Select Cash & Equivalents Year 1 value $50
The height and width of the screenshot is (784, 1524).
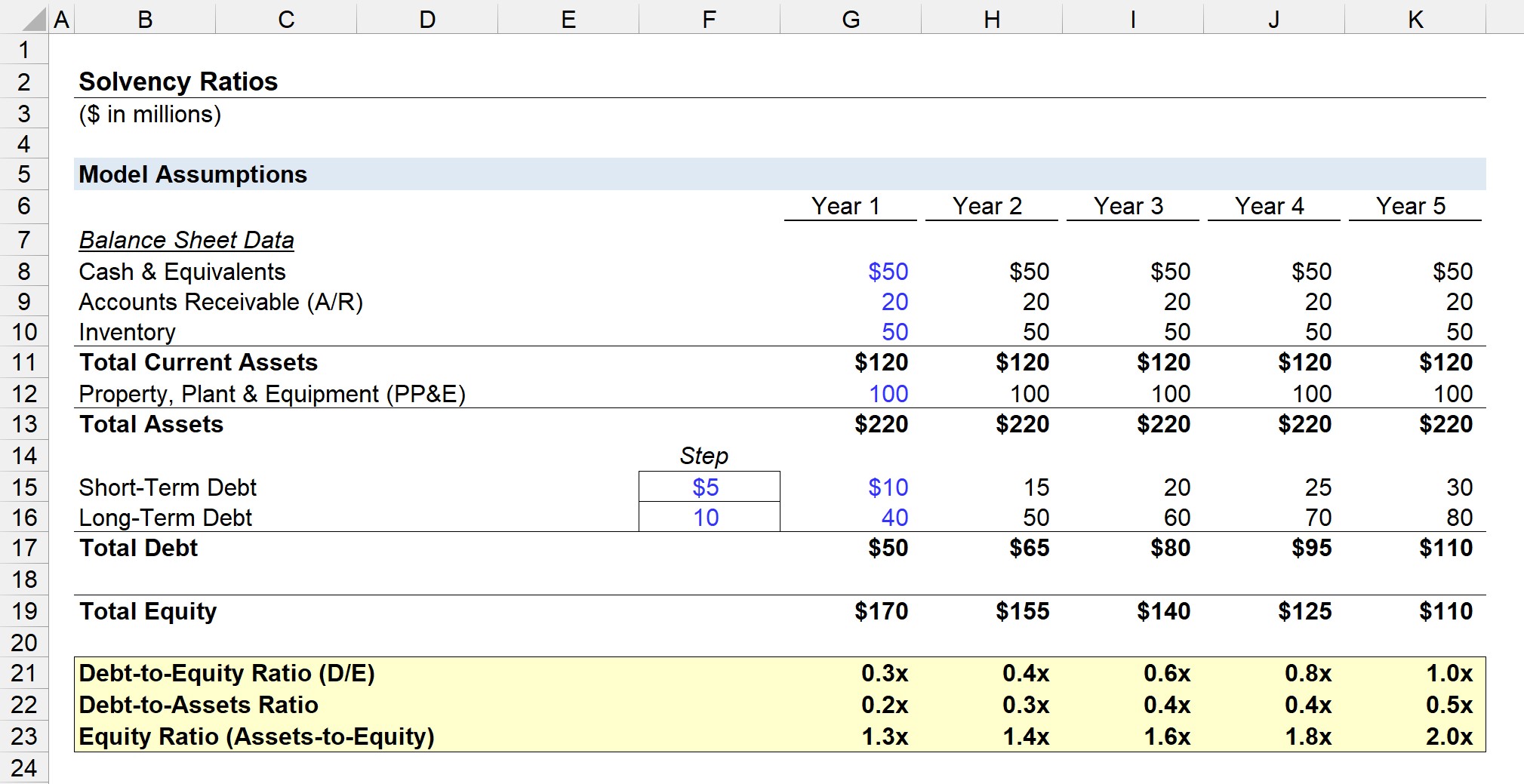click(888, 272)
